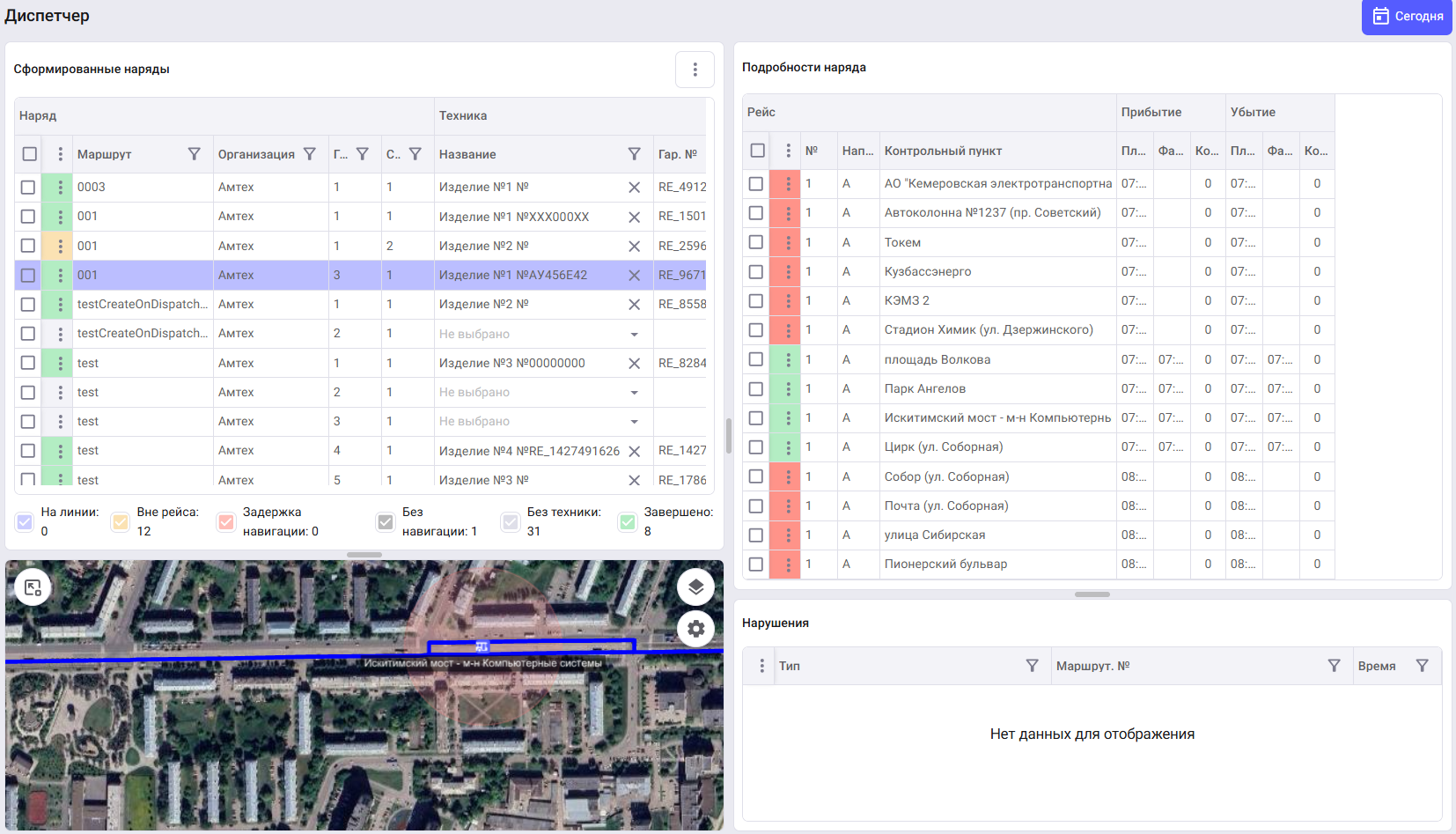Image resolution: width=1456 pixels, height=834 pixels.
Task: Sort by Гар. № column header
Action: pyautogui.click(x=678, y=154)
